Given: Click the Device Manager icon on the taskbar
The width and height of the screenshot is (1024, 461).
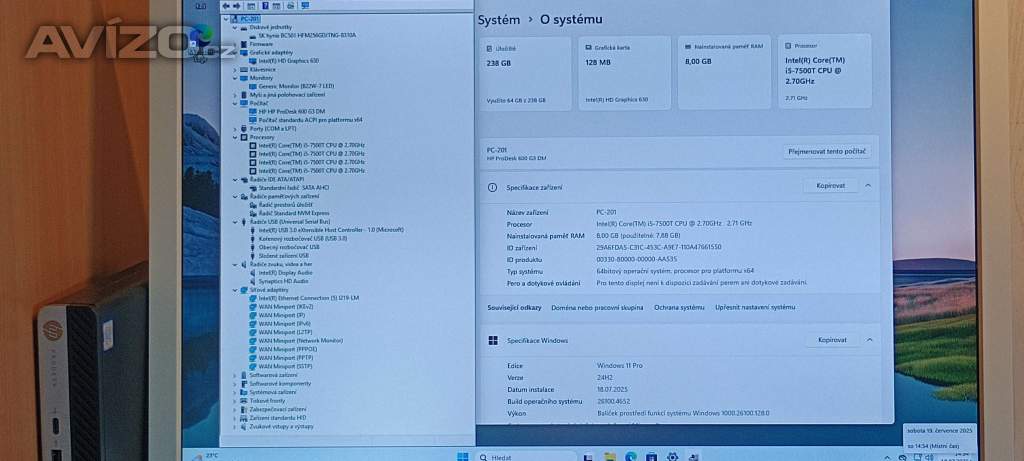Looking at the screenshot, I should (694, 457).
